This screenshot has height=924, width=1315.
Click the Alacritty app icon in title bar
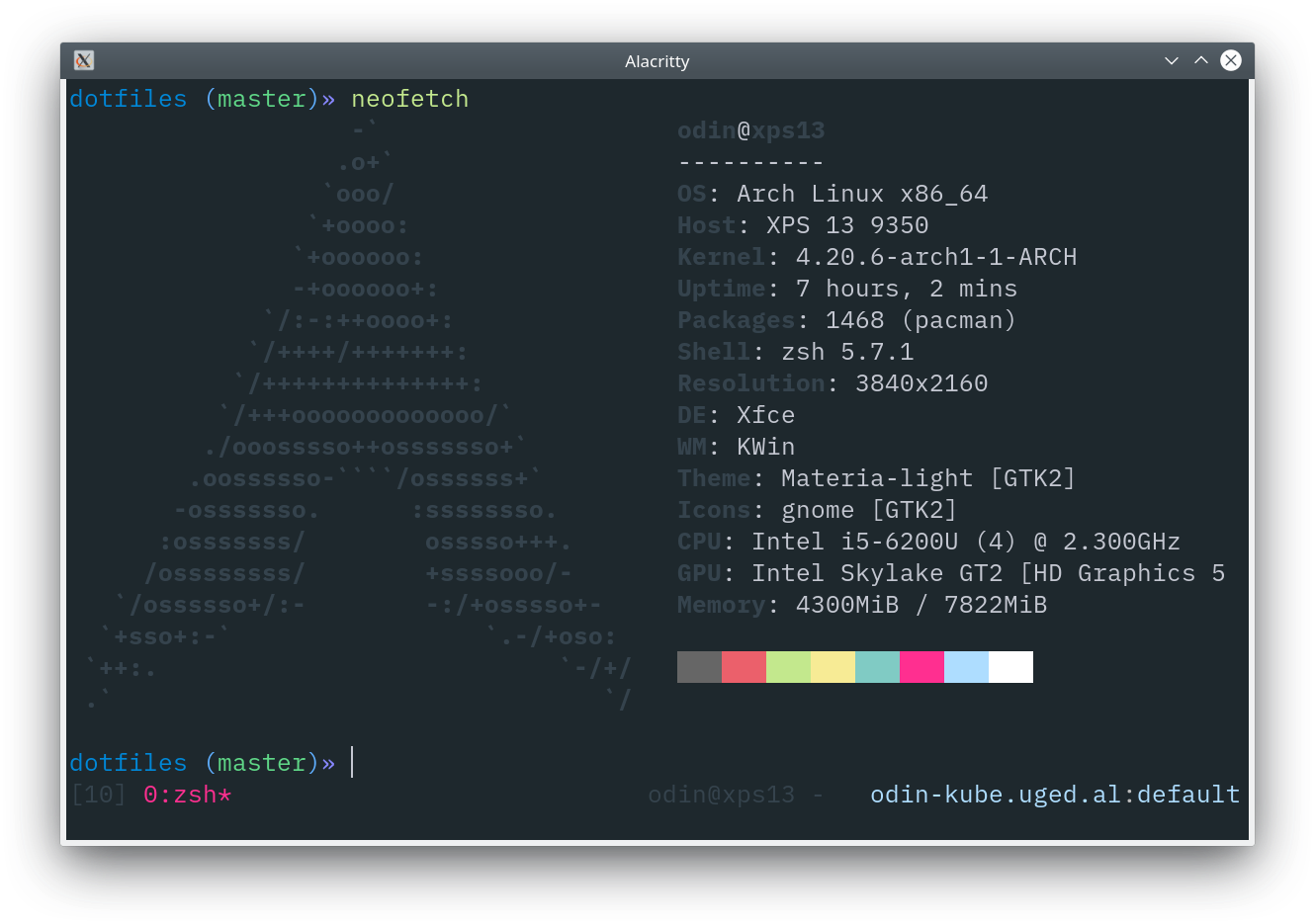[x=84, y=60]
